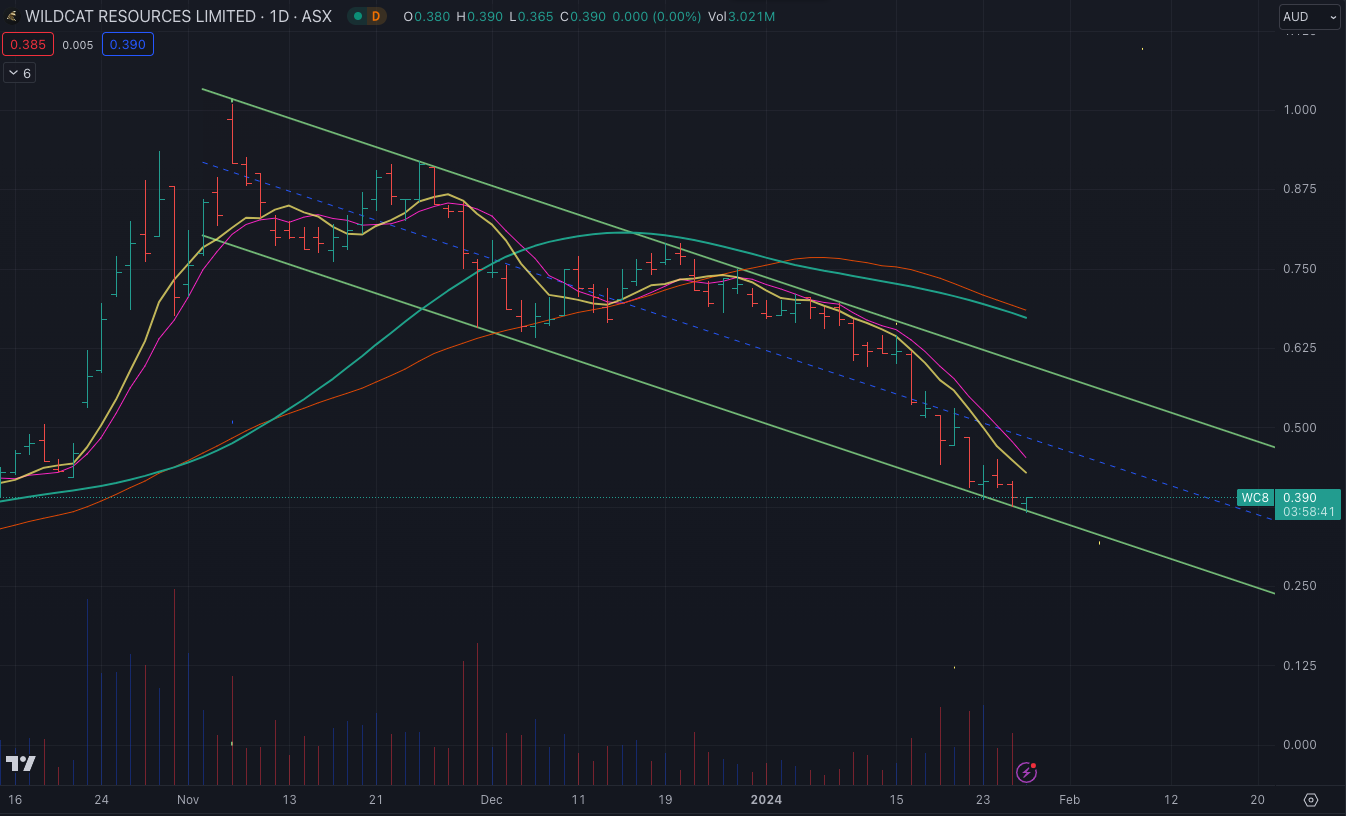Click the 0.390 current price countdown label
Viewport: 1346px width, 816px height.
[1308, 505]
